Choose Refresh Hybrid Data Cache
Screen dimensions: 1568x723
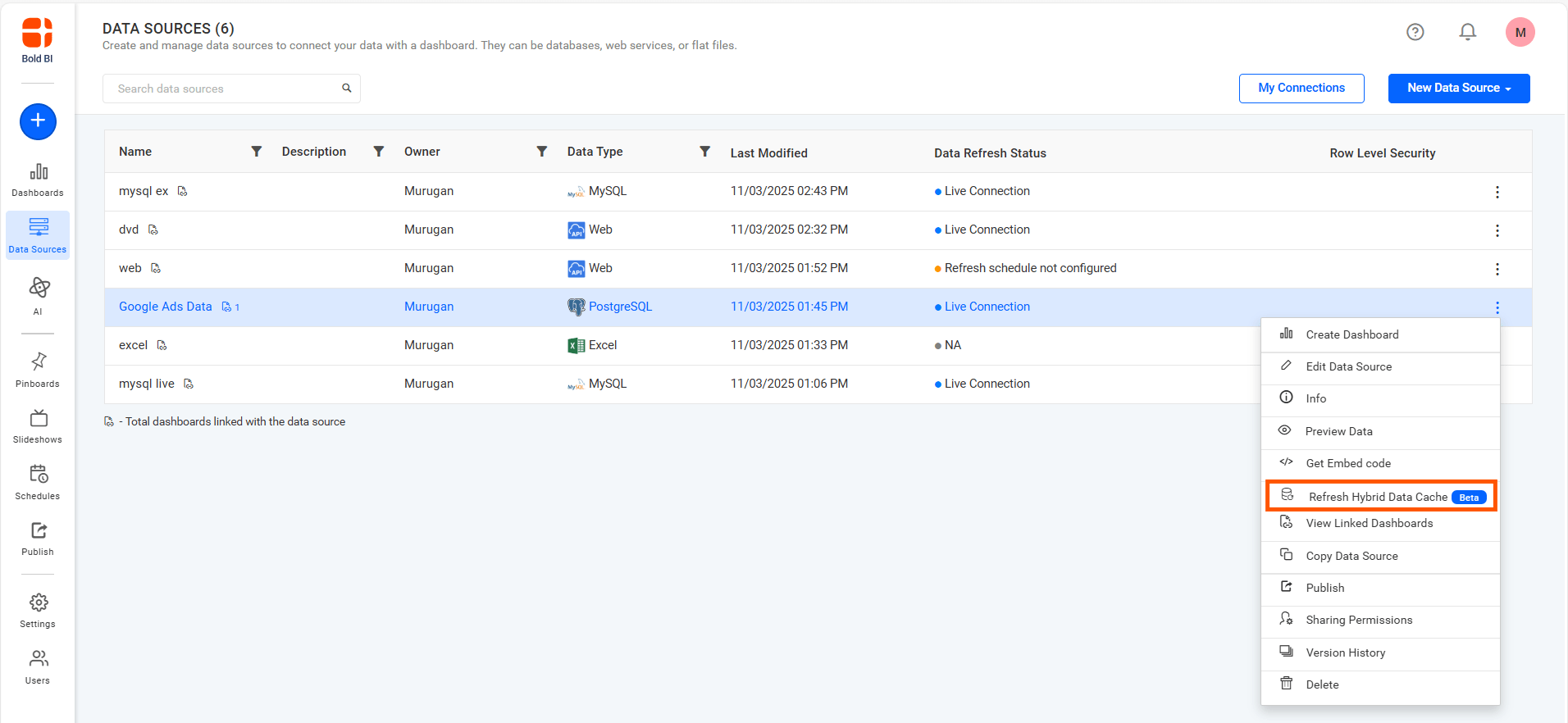coord(1381,497)
